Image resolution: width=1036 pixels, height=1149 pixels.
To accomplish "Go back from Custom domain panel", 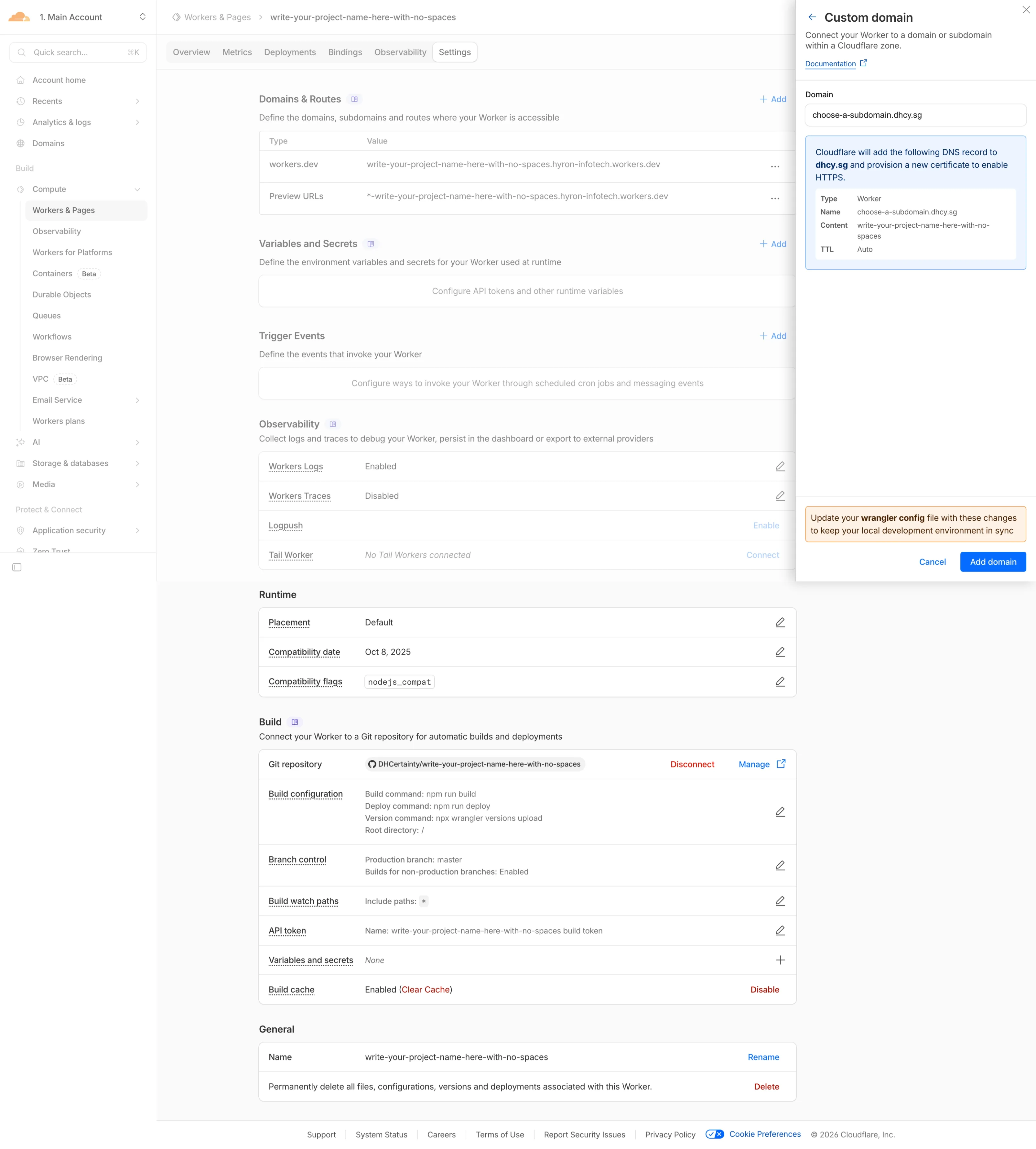I will (x=812, y=18).
